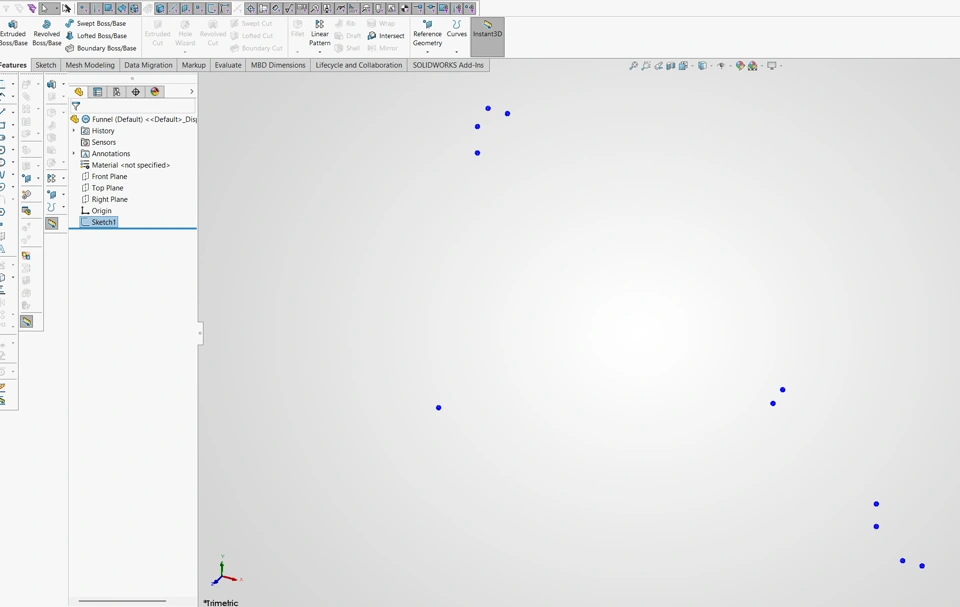Image resolution: width=960 pixels, height=607 pixels.
Task: Expand the History tree node
Action: coord(74,130)
